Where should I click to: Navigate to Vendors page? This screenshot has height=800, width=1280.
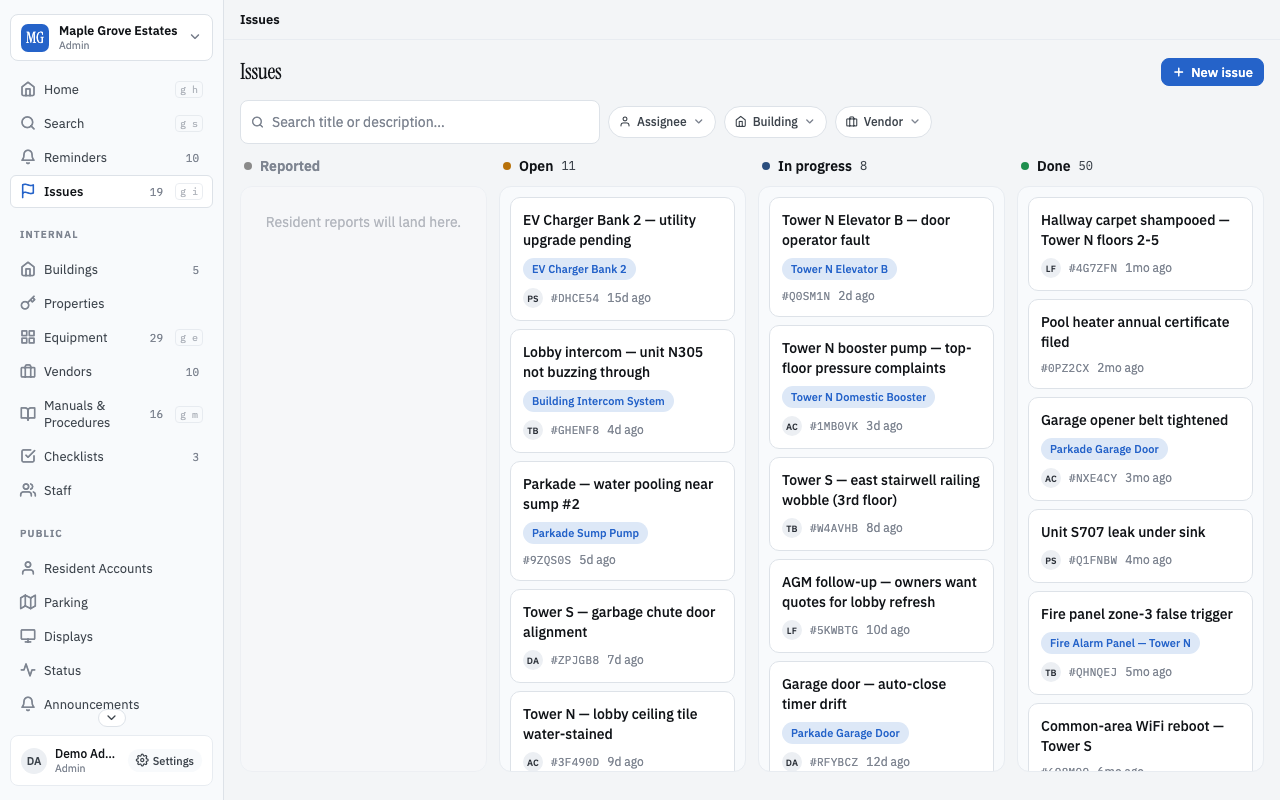pos(111,371)
